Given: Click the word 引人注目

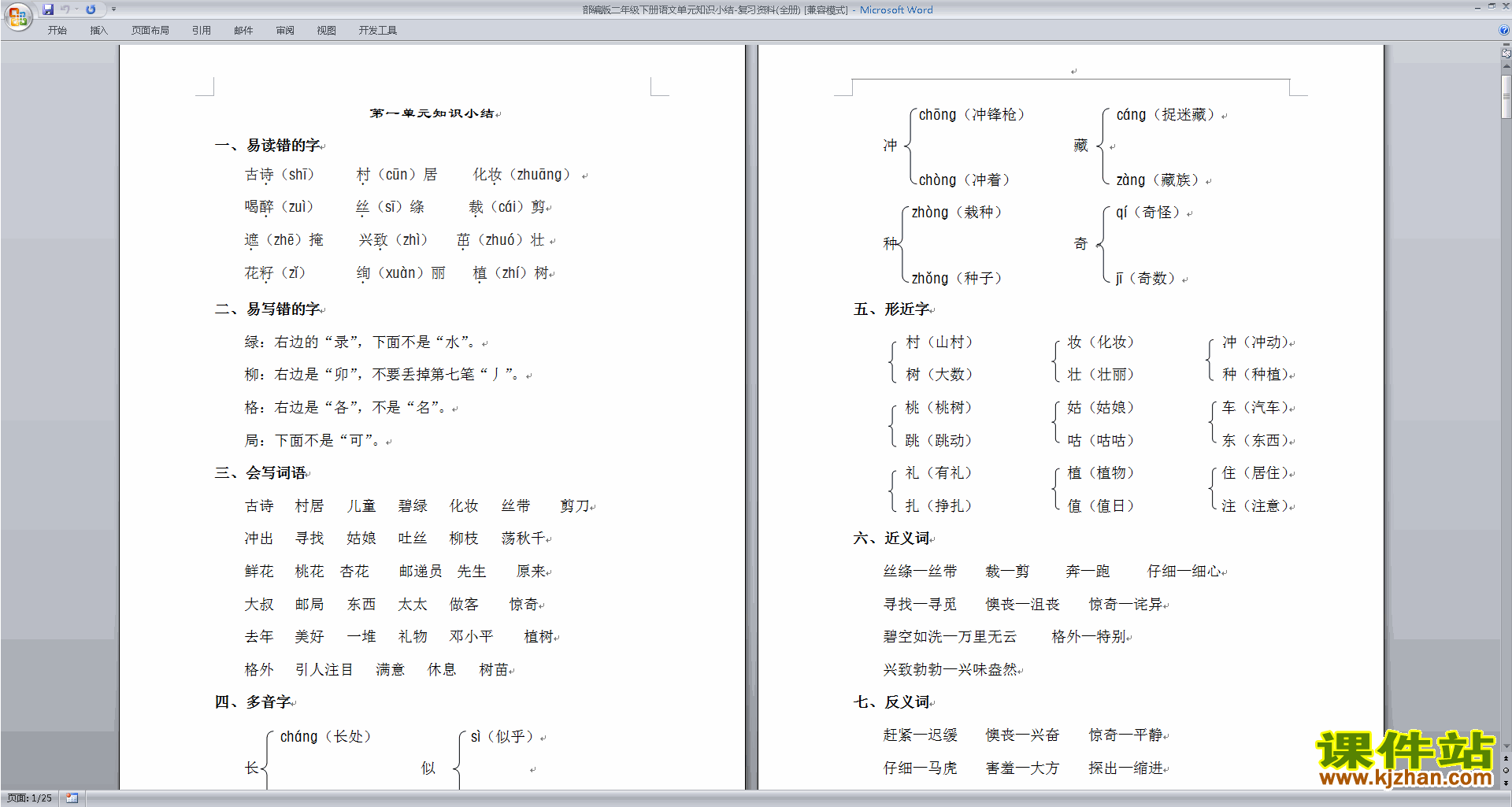Looking at the screenshot, I should (324, 670).
